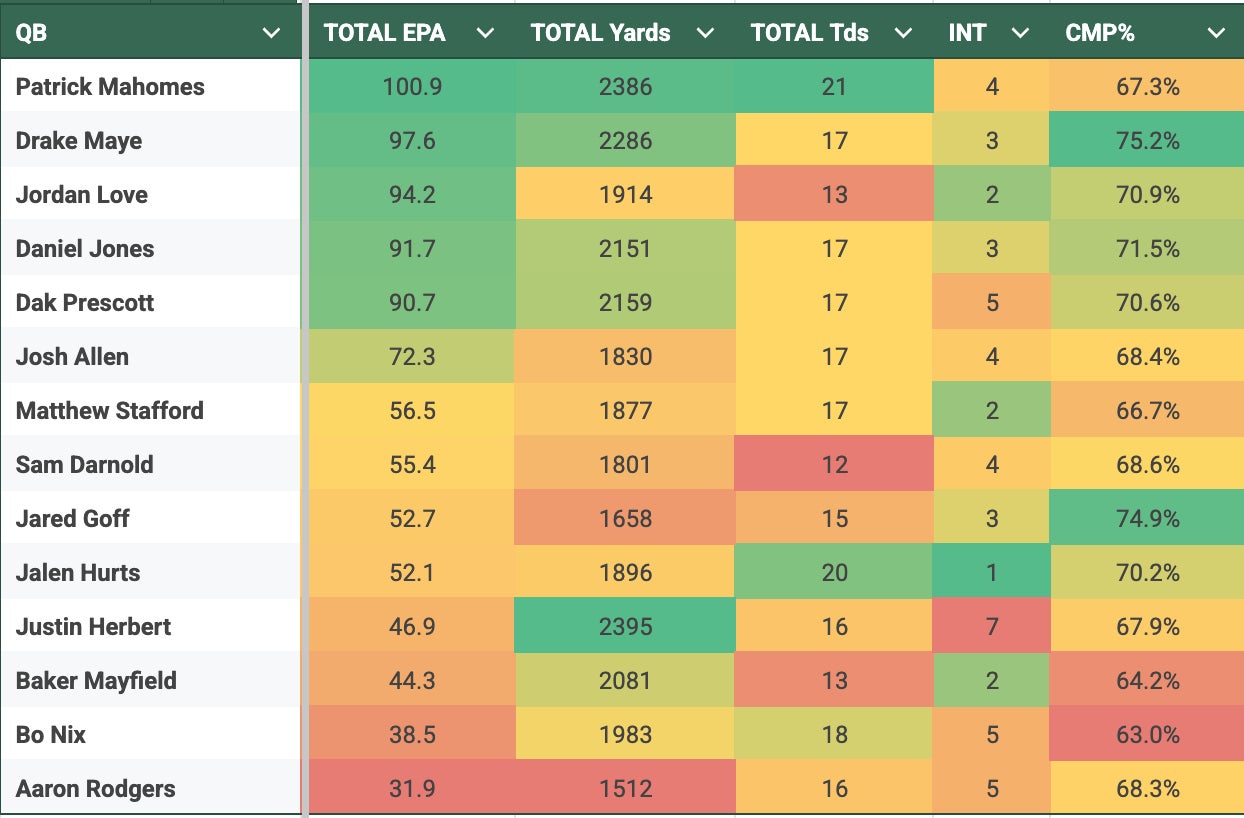This screenshot has width=1244, height=818.
Task: Expand the CMP% column filter chevron
Action: 1216,33
